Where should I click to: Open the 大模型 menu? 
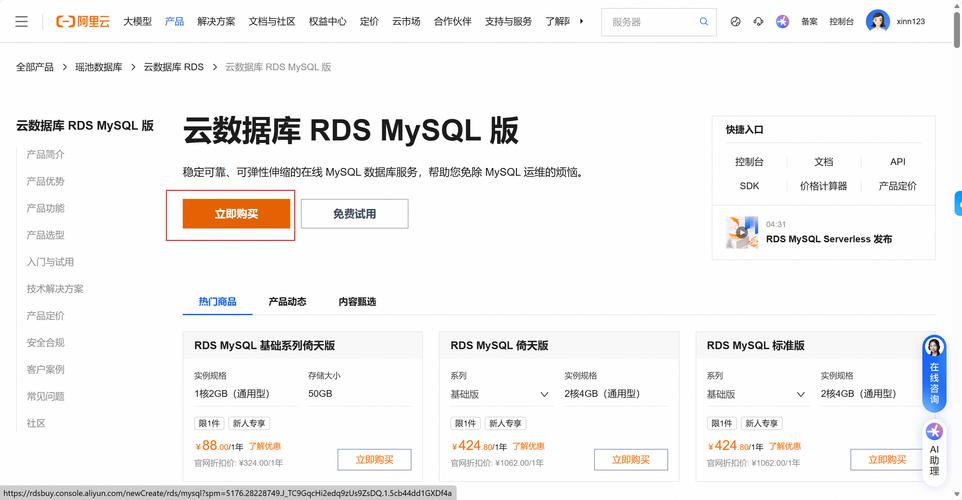[137, 21]
